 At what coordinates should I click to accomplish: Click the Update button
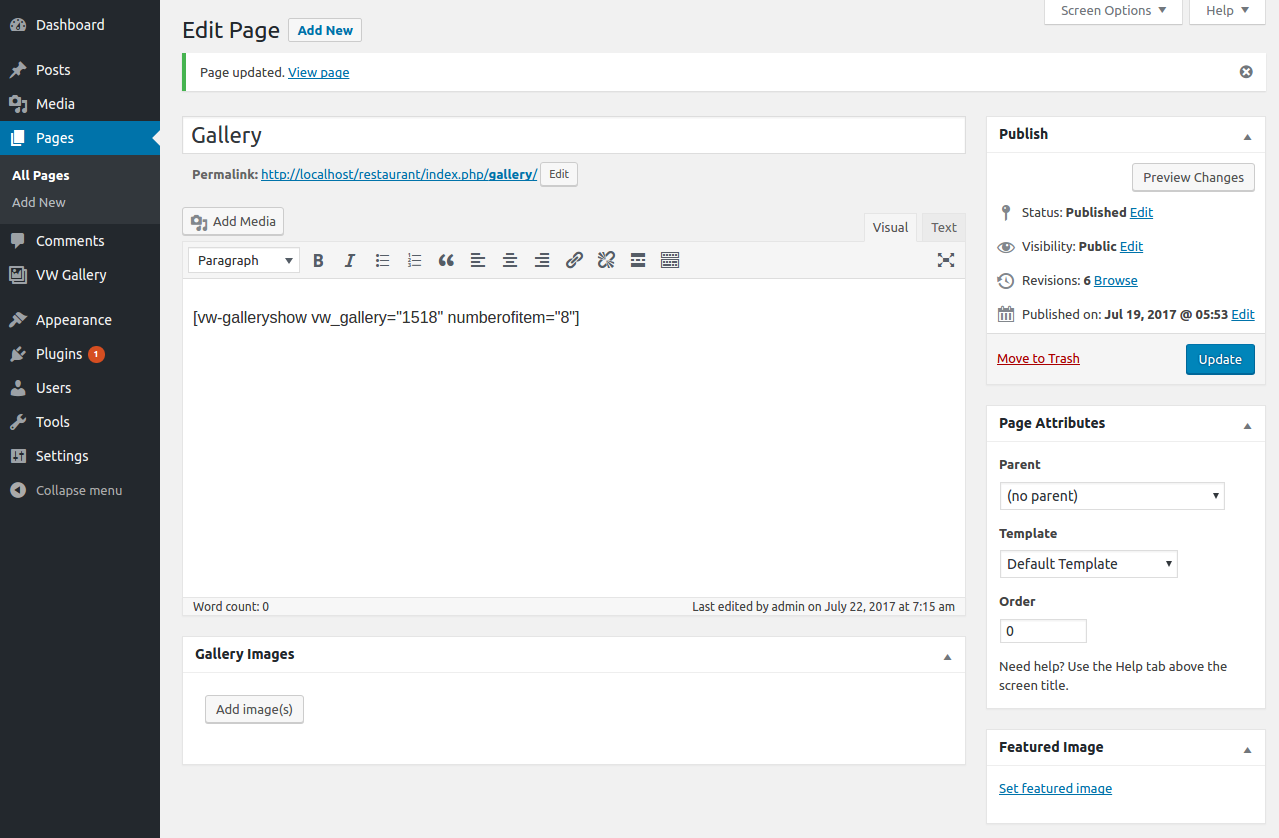pyautogui.click(x=1219, y=359)
